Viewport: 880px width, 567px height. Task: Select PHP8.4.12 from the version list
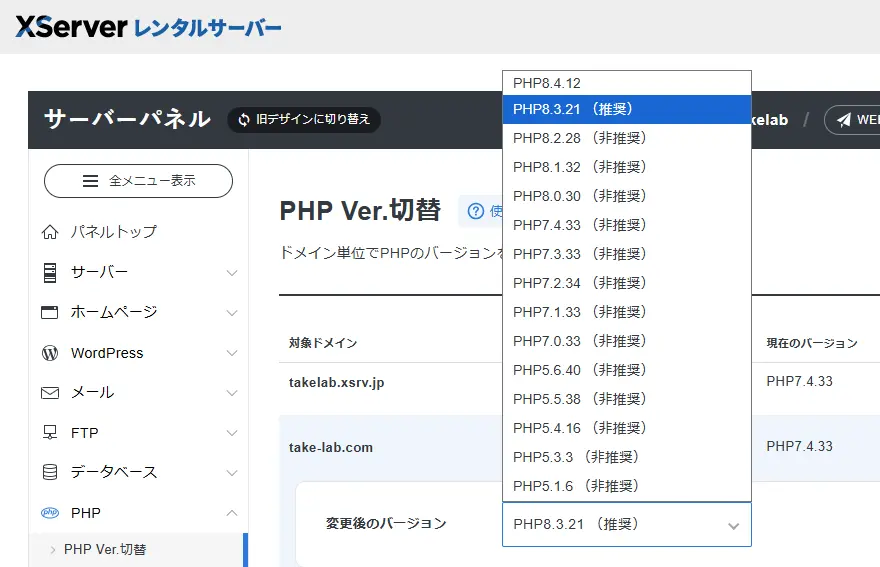point(626,83)
